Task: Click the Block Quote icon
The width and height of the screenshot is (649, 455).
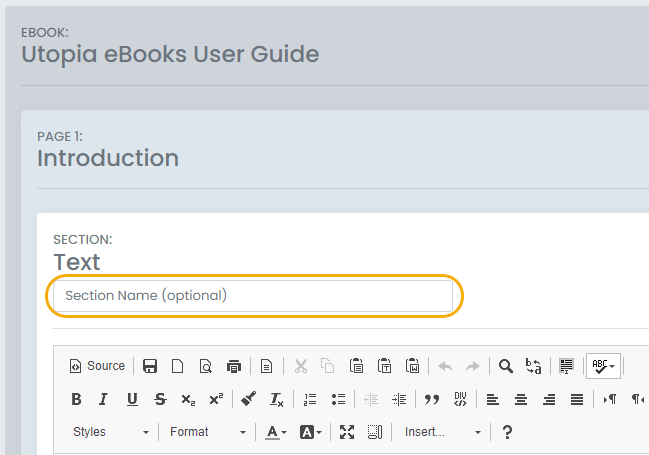Action: 432,399
